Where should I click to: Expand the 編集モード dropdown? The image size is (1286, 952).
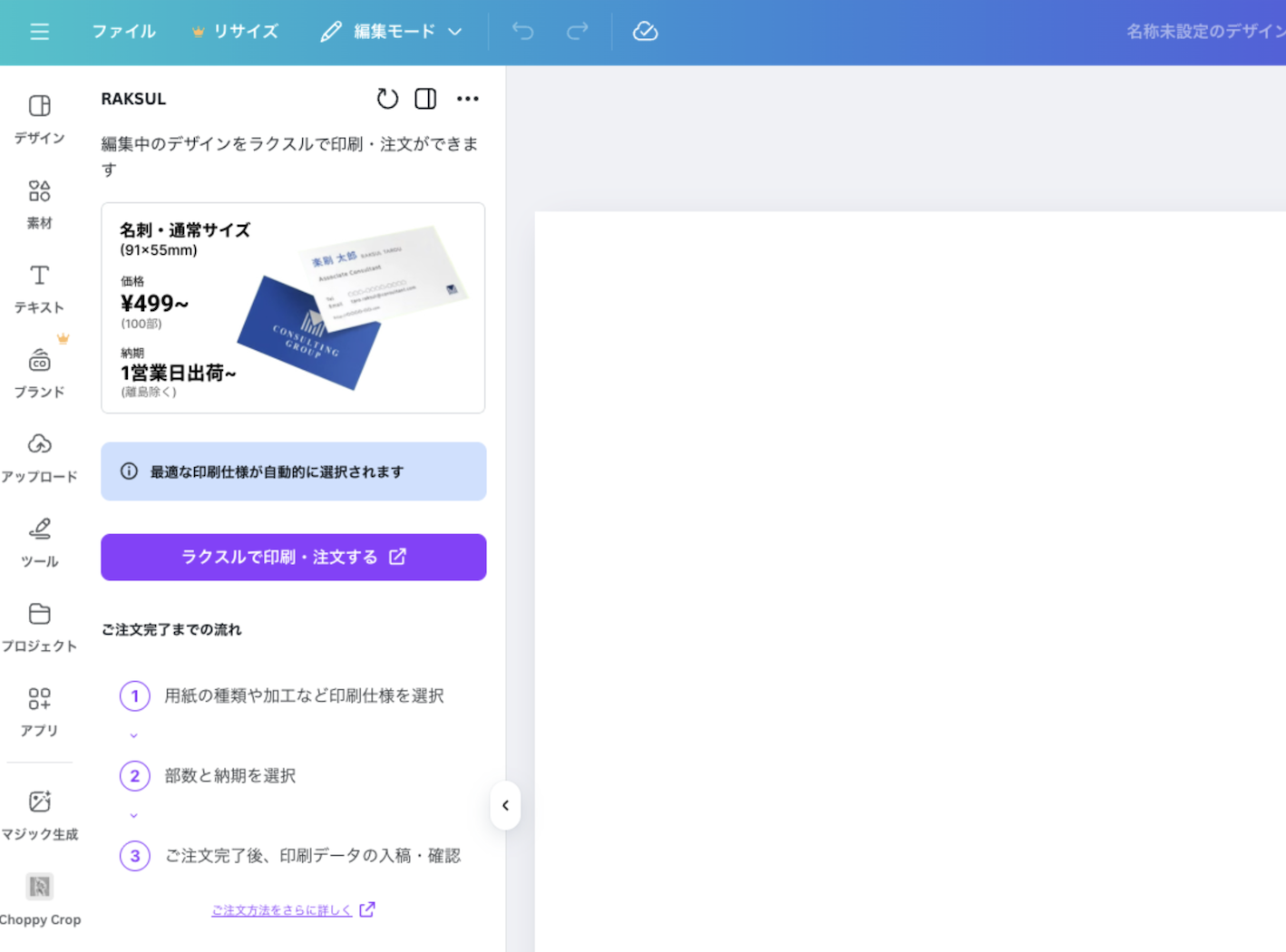click(x=392, y=32)
